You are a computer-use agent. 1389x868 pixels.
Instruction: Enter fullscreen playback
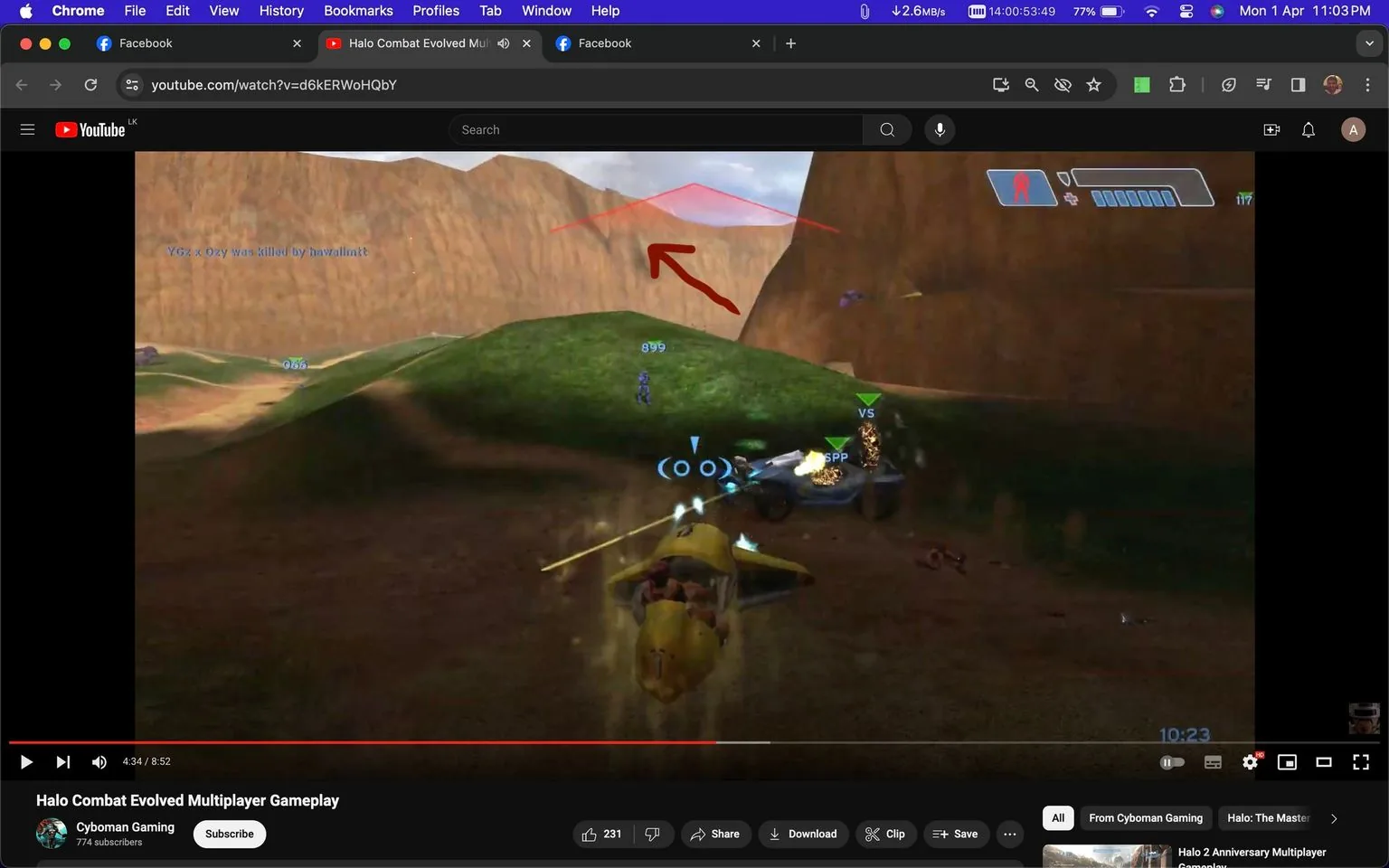1360,761
